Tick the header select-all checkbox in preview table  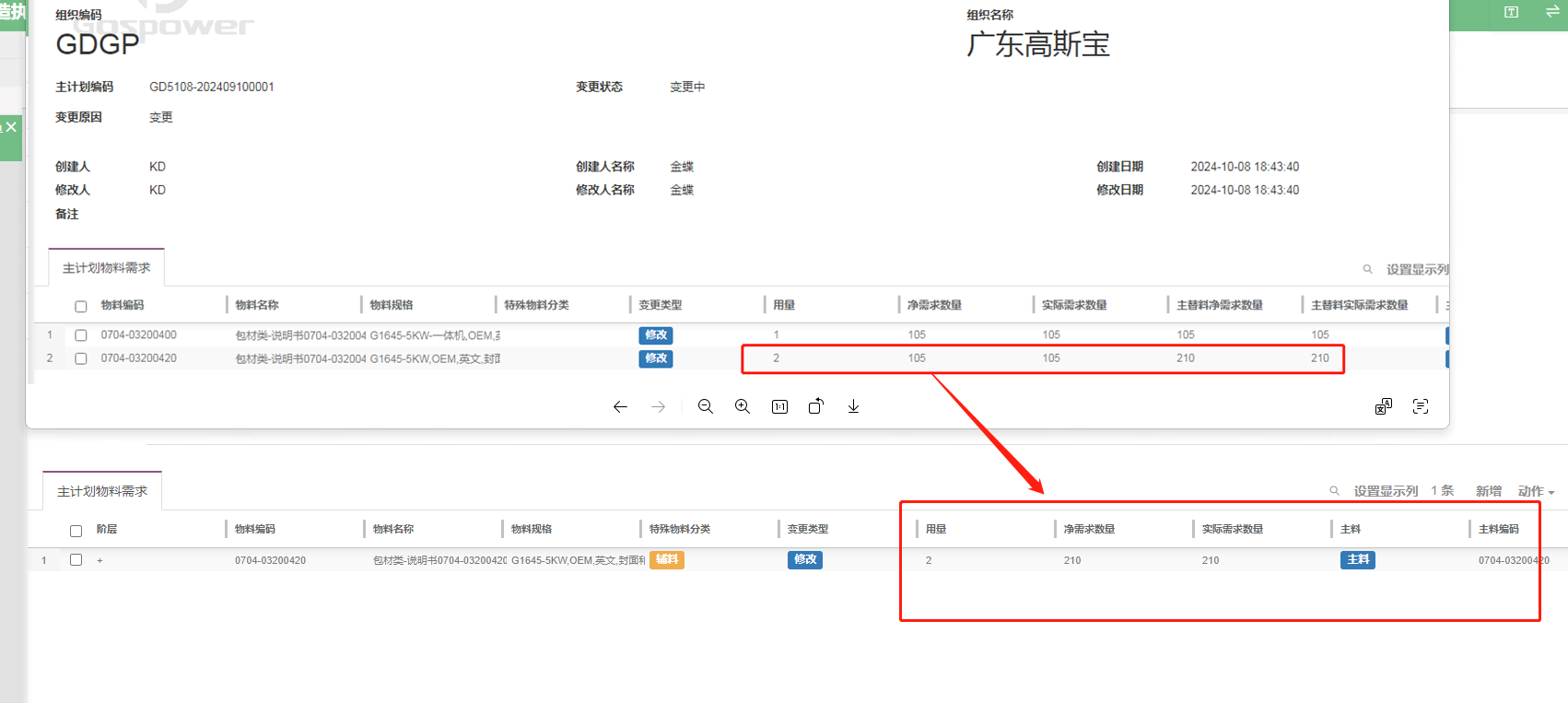point(81,306)
